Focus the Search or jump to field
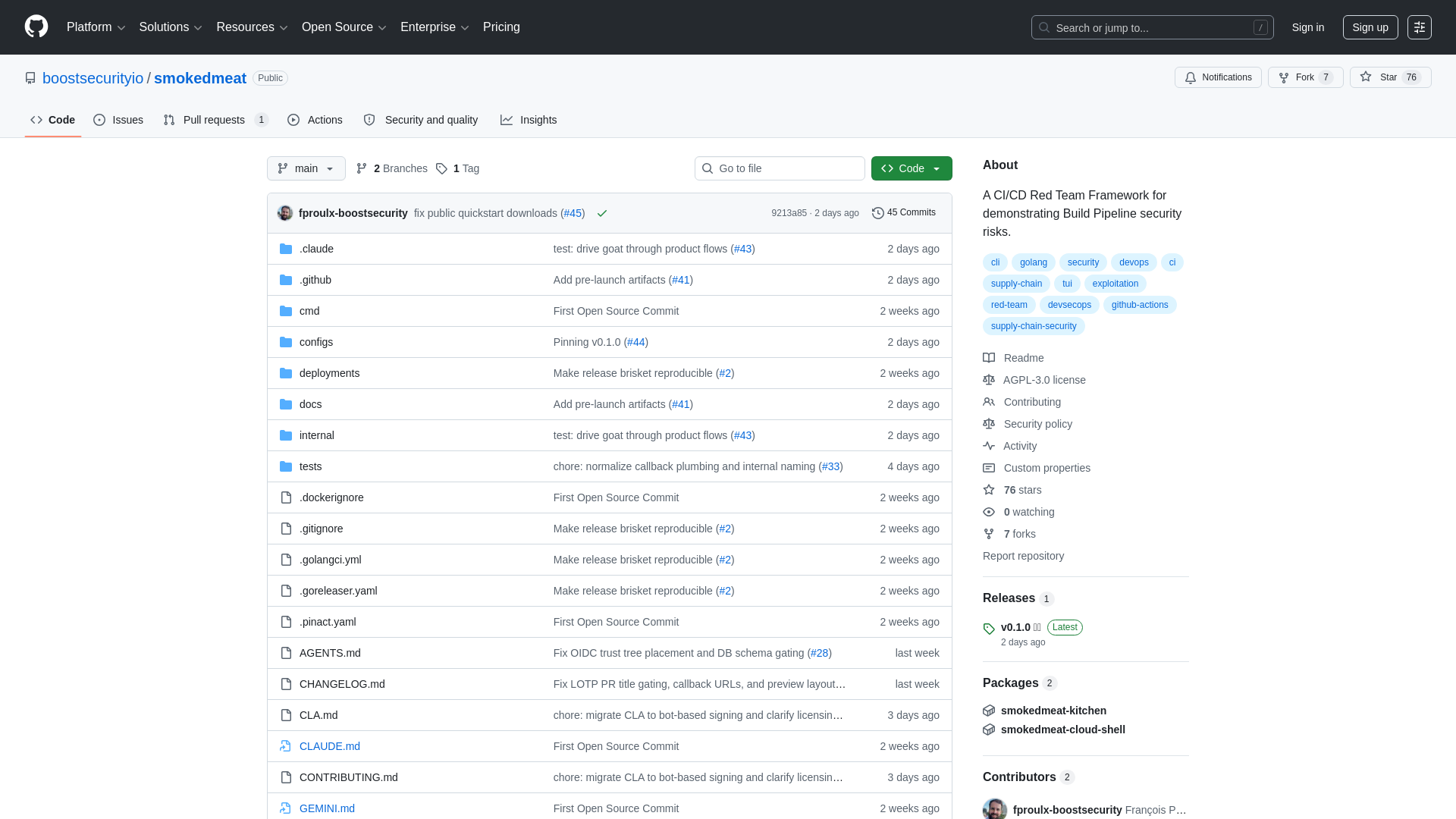The height and width of the screenshot is (819, 1456). click(1152, 27)
